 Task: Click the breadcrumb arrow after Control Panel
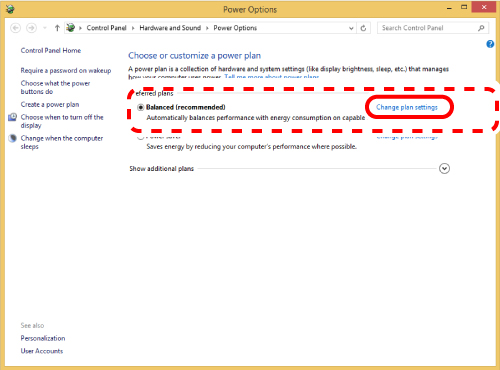[x=133, y=28]
